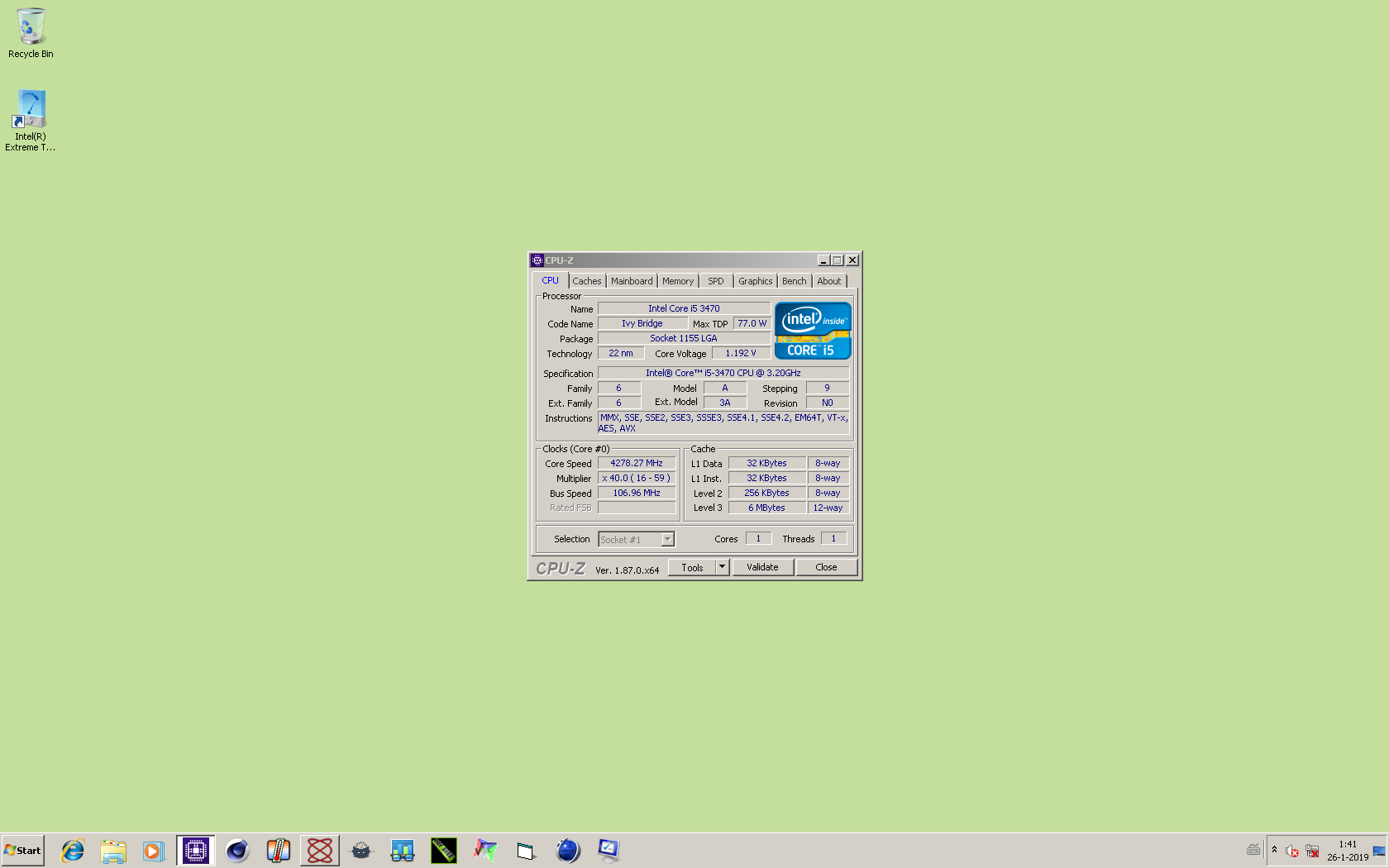The width and height of the screenshot is (1389, 868).
Task: Close CPU-Z with the title bar X
Action: 852,260
